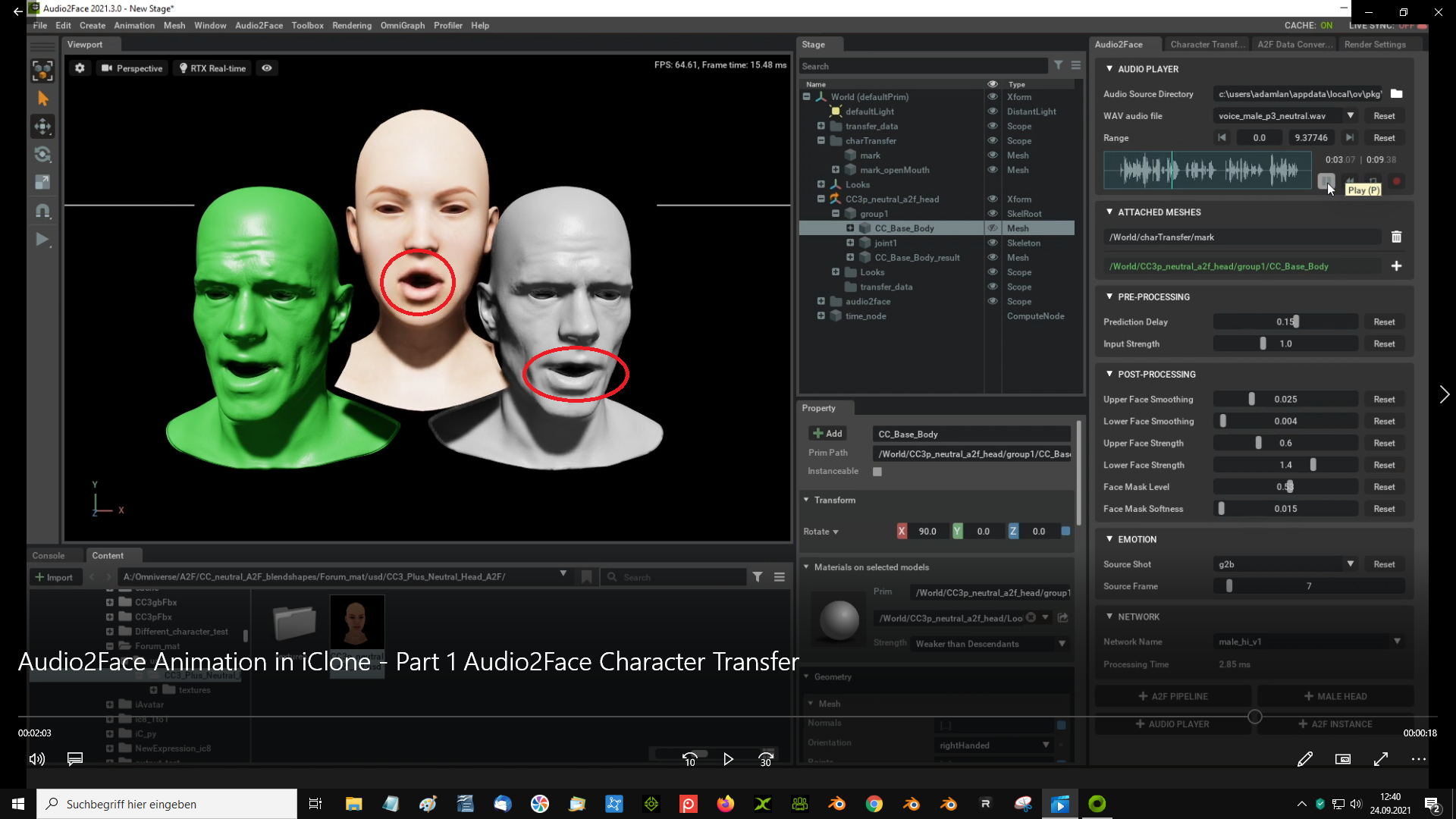1456x819 pixels.
Task: Click the Add property button
Action: [827, 434]
